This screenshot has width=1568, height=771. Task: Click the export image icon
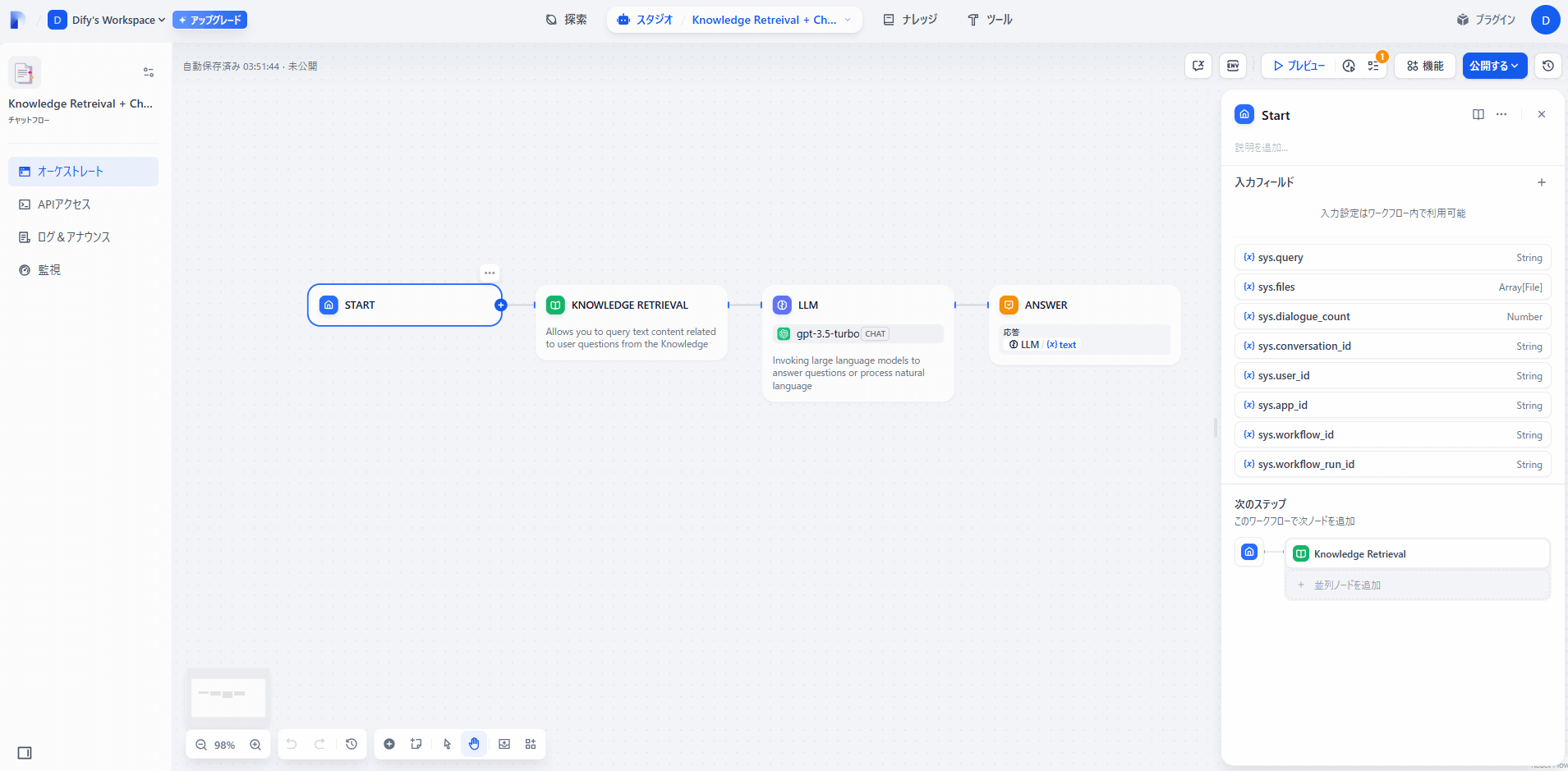click(x=504, y=744)
